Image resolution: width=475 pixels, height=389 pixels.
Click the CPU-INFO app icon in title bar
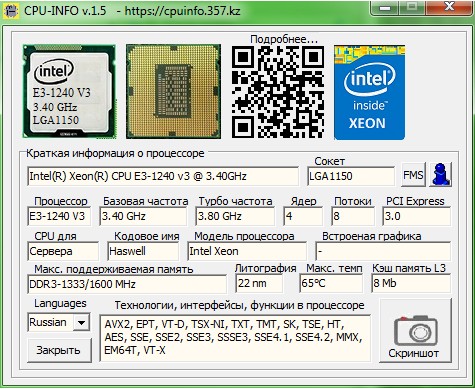point(11,11)
